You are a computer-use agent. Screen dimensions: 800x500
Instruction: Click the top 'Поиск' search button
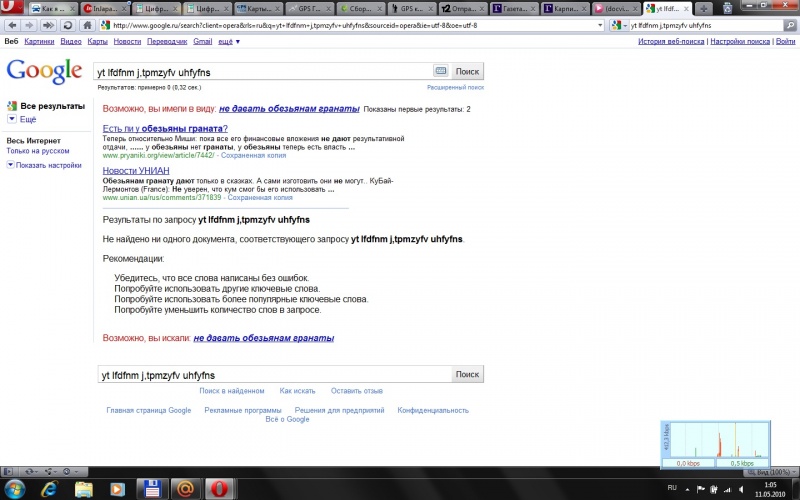467,72
